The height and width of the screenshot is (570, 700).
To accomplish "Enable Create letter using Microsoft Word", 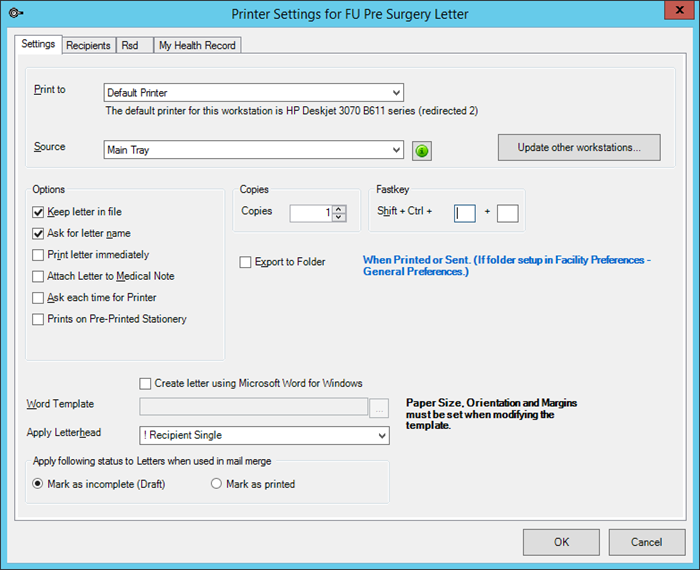I will point(145,383).
